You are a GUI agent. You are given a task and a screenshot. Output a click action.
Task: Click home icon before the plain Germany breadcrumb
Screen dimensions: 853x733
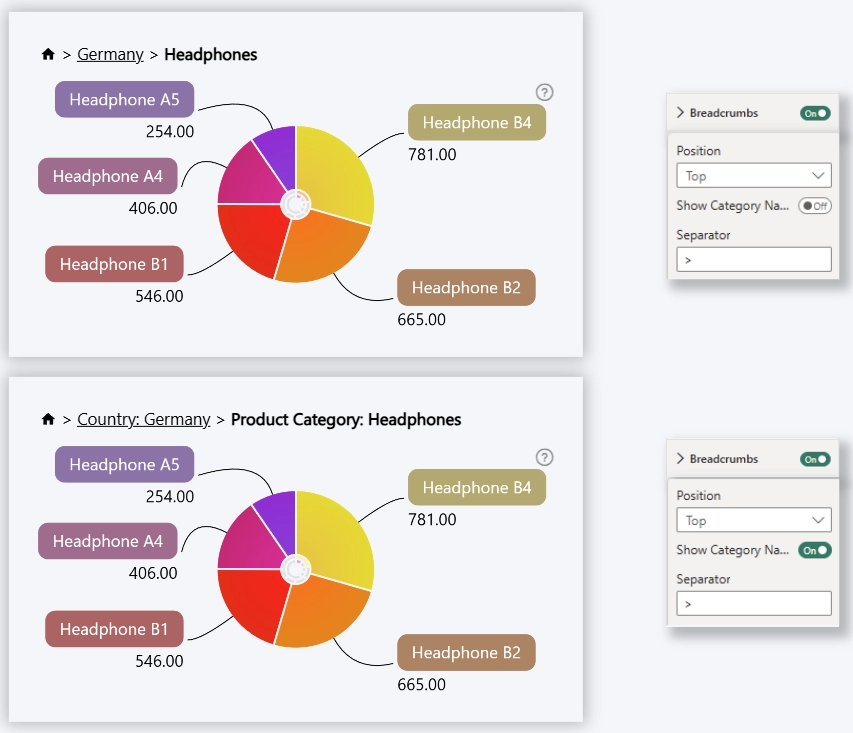[x=48, y=55]
